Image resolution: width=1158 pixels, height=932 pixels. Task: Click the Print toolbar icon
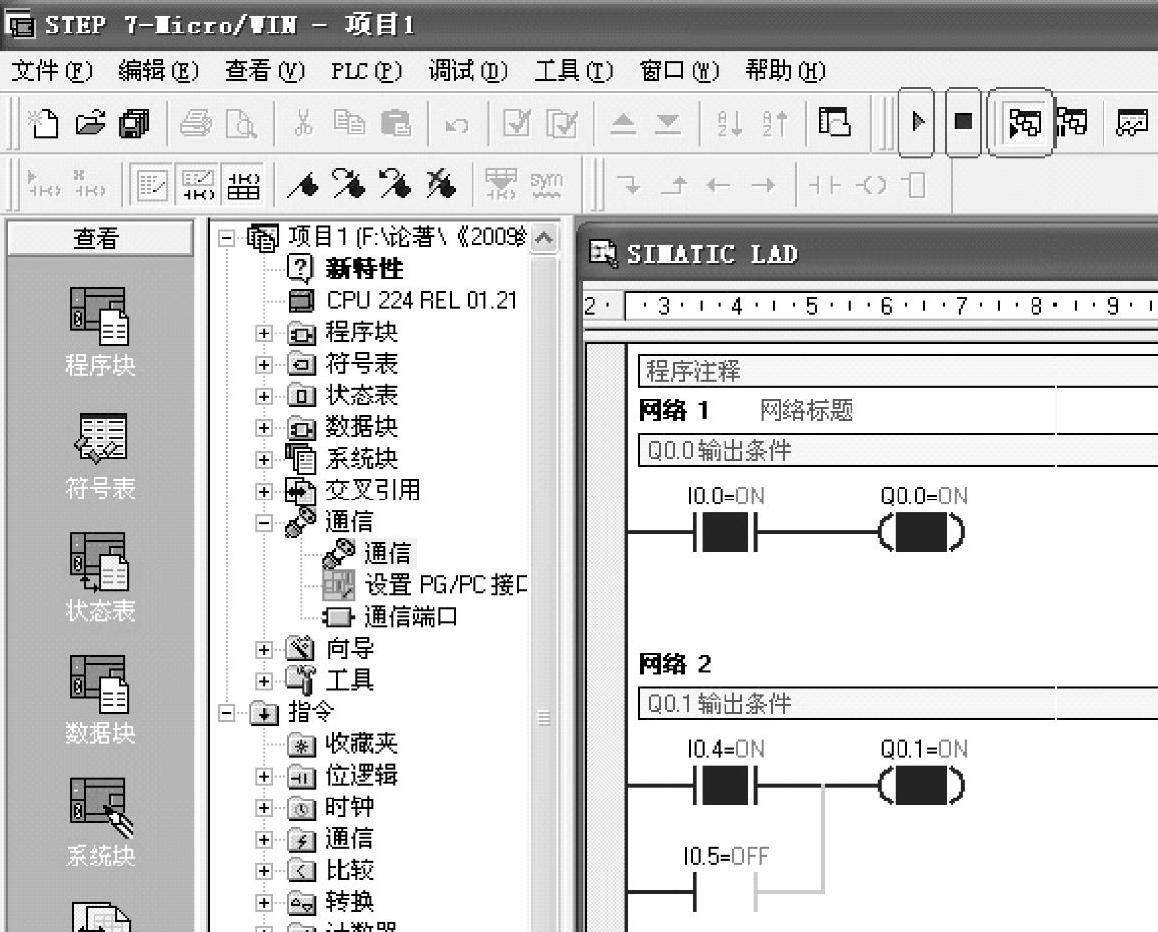[x=196, y=123]
